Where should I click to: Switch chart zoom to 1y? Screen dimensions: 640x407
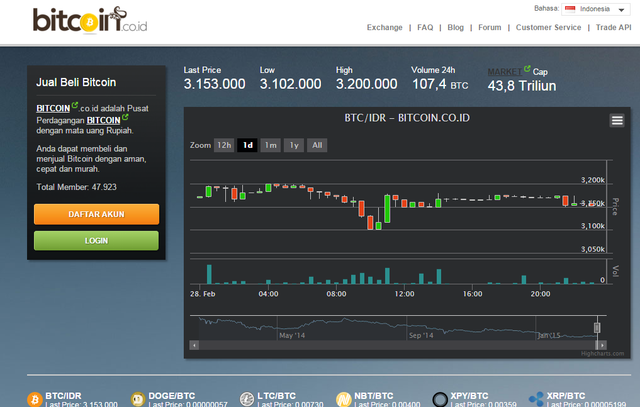(x=294, y=145)
